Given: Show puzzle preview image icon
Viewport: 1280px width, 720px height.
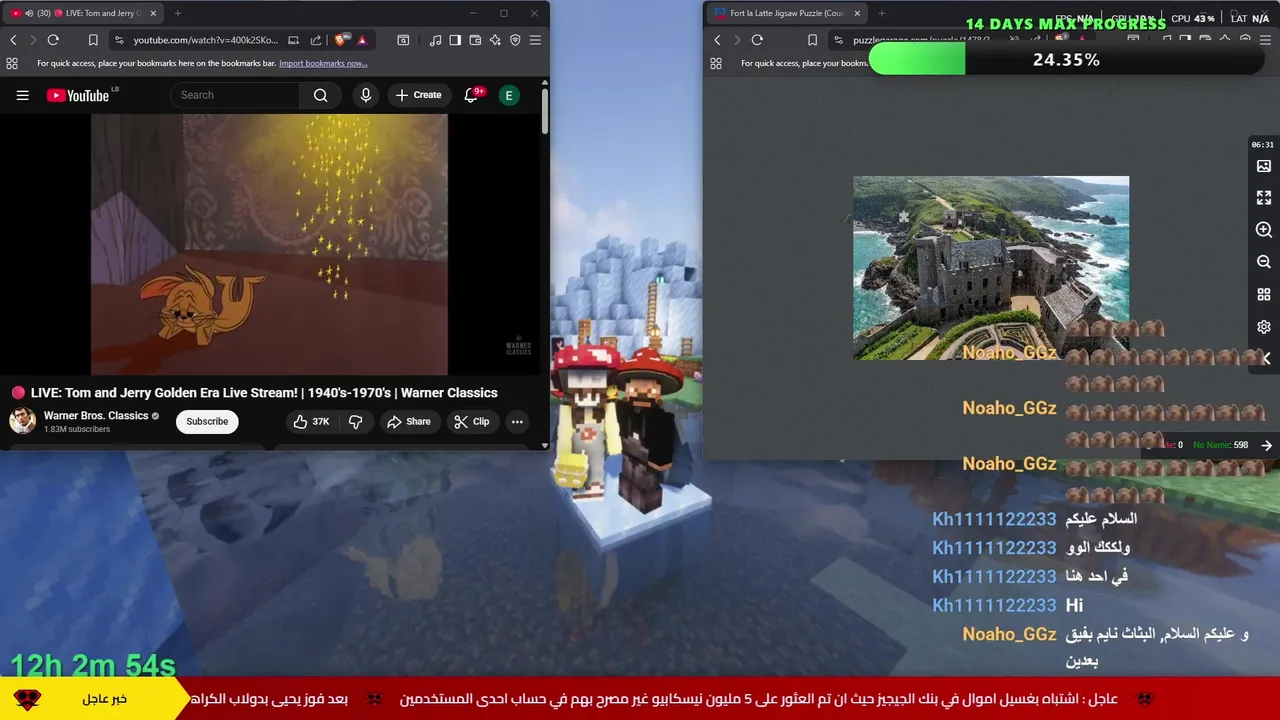Looking at the screenshot, I should pyautogui.click(x=1264, y=166).
